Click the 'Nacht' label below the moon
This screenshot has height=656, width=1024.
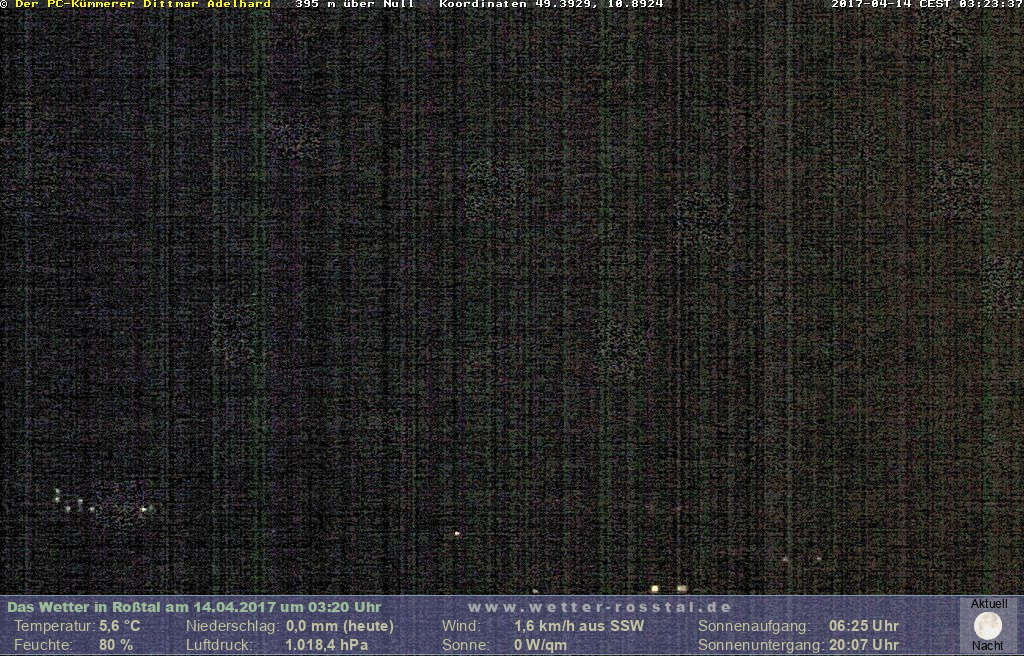point(988,646)
